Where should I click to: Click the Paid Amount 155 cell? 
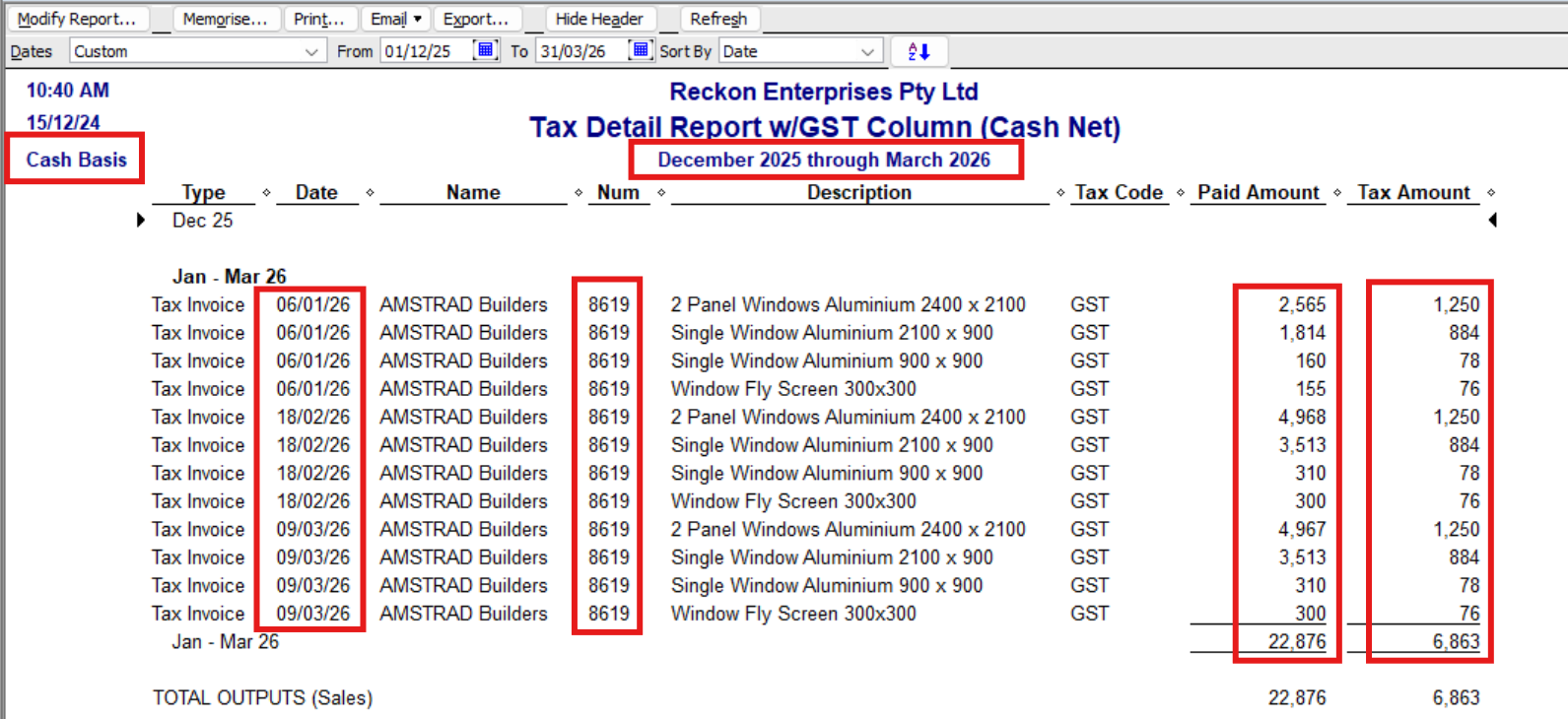1311,389
